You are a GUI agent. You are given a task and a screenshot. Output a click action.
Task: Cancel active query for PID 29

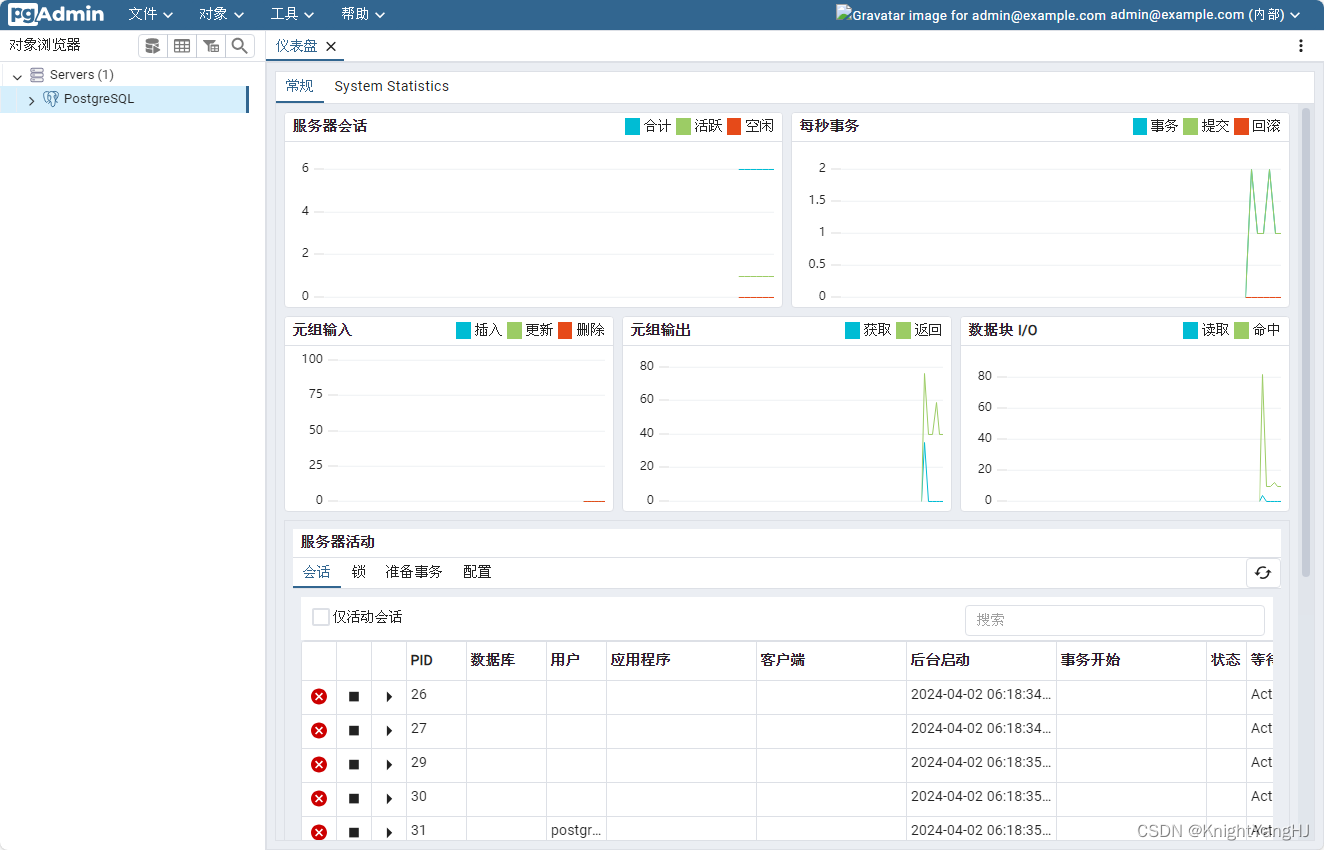(354, 765)
